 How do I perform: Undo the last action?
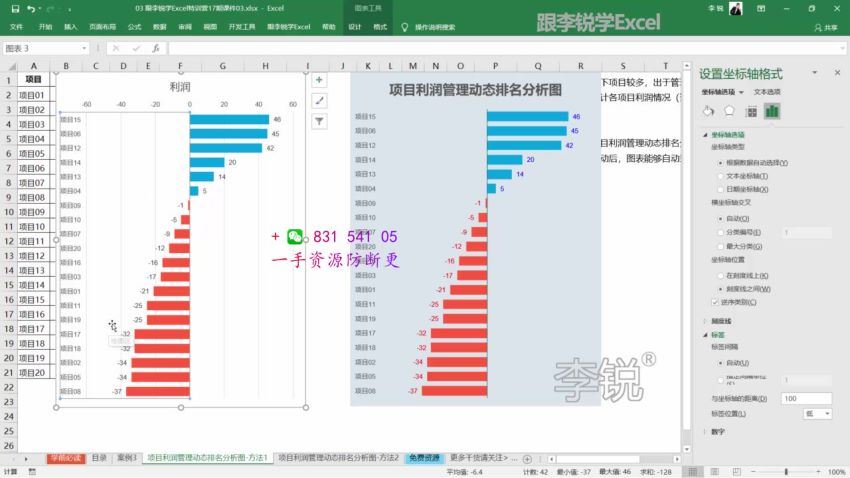[31, 9]
